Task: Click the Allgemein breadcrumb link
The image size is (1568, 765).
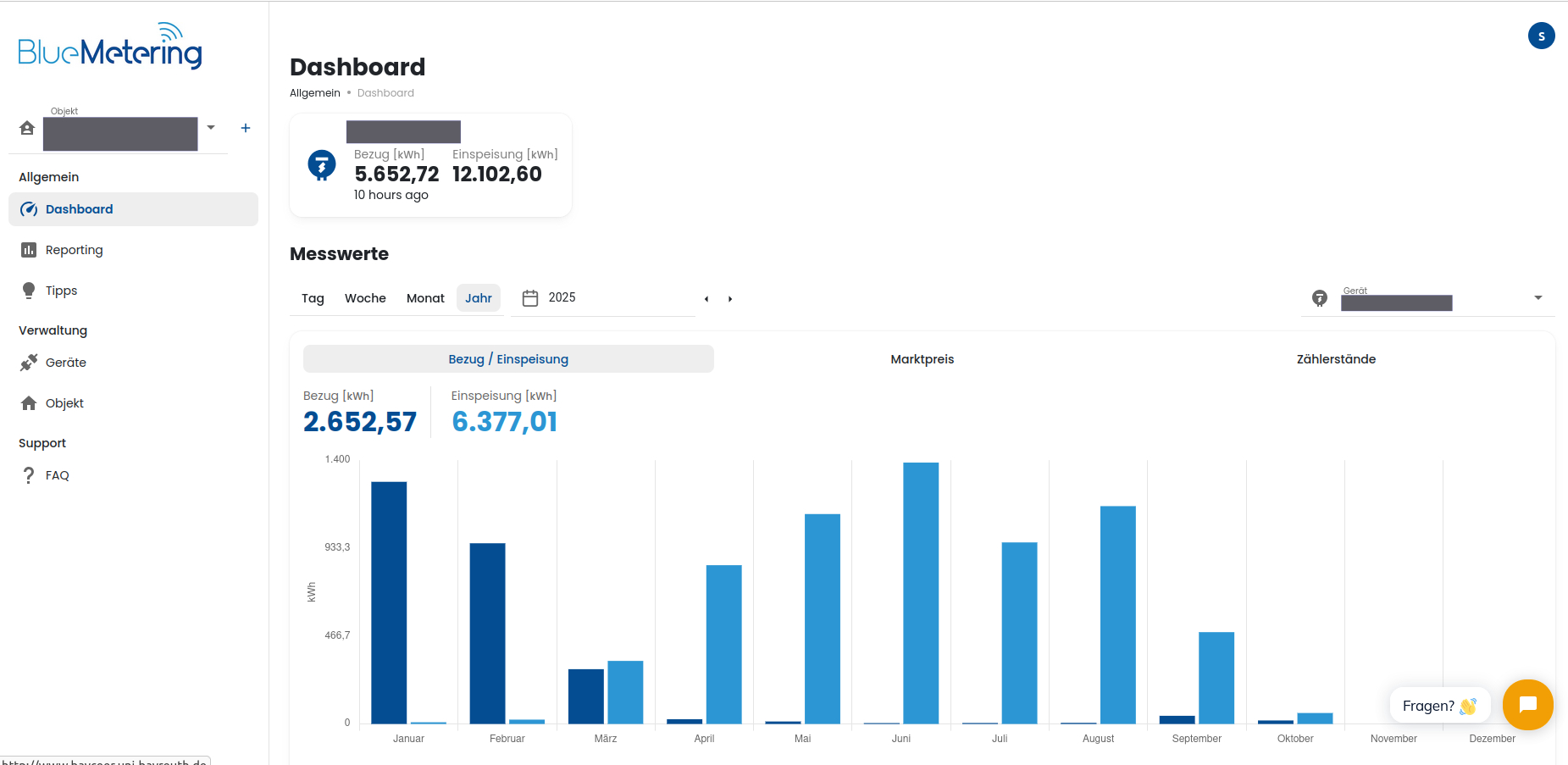Action: (315, 93)
